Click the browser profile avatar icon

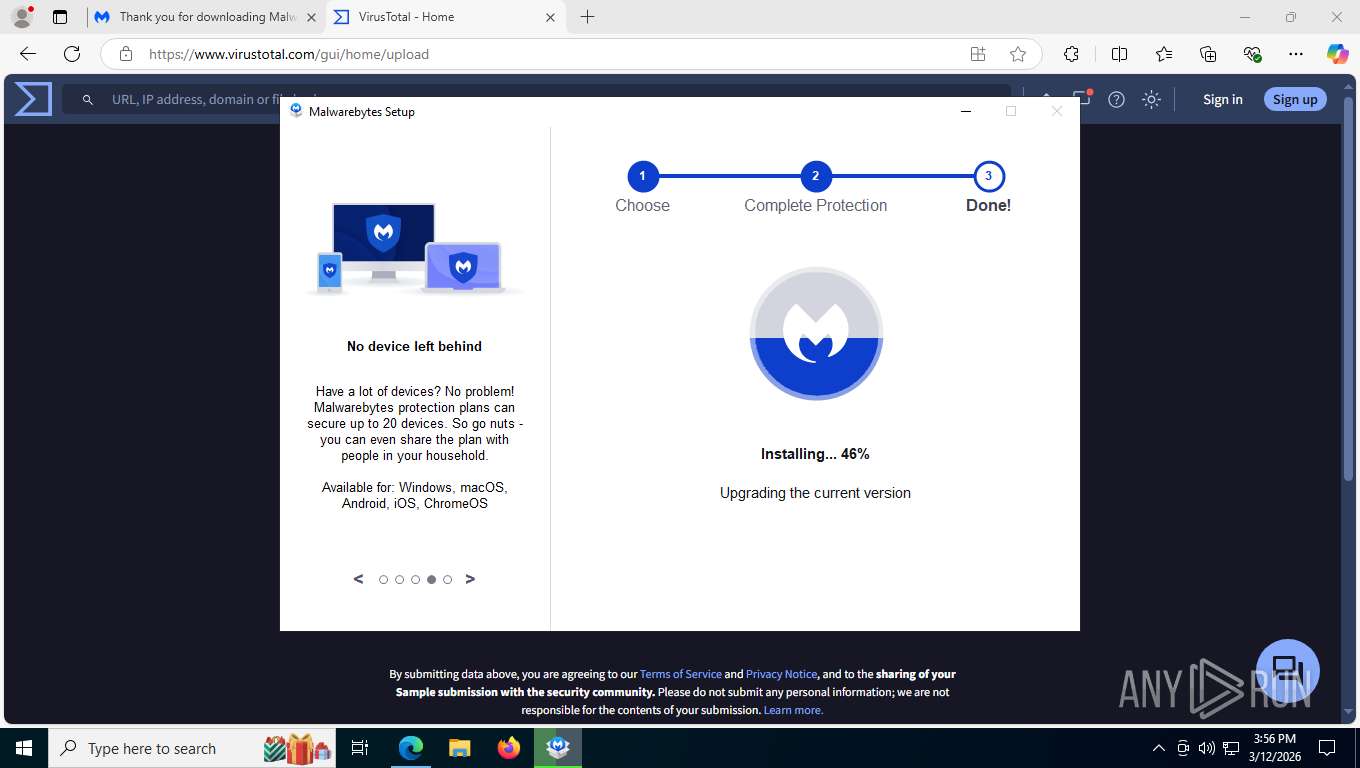click(x=21, y=17)
